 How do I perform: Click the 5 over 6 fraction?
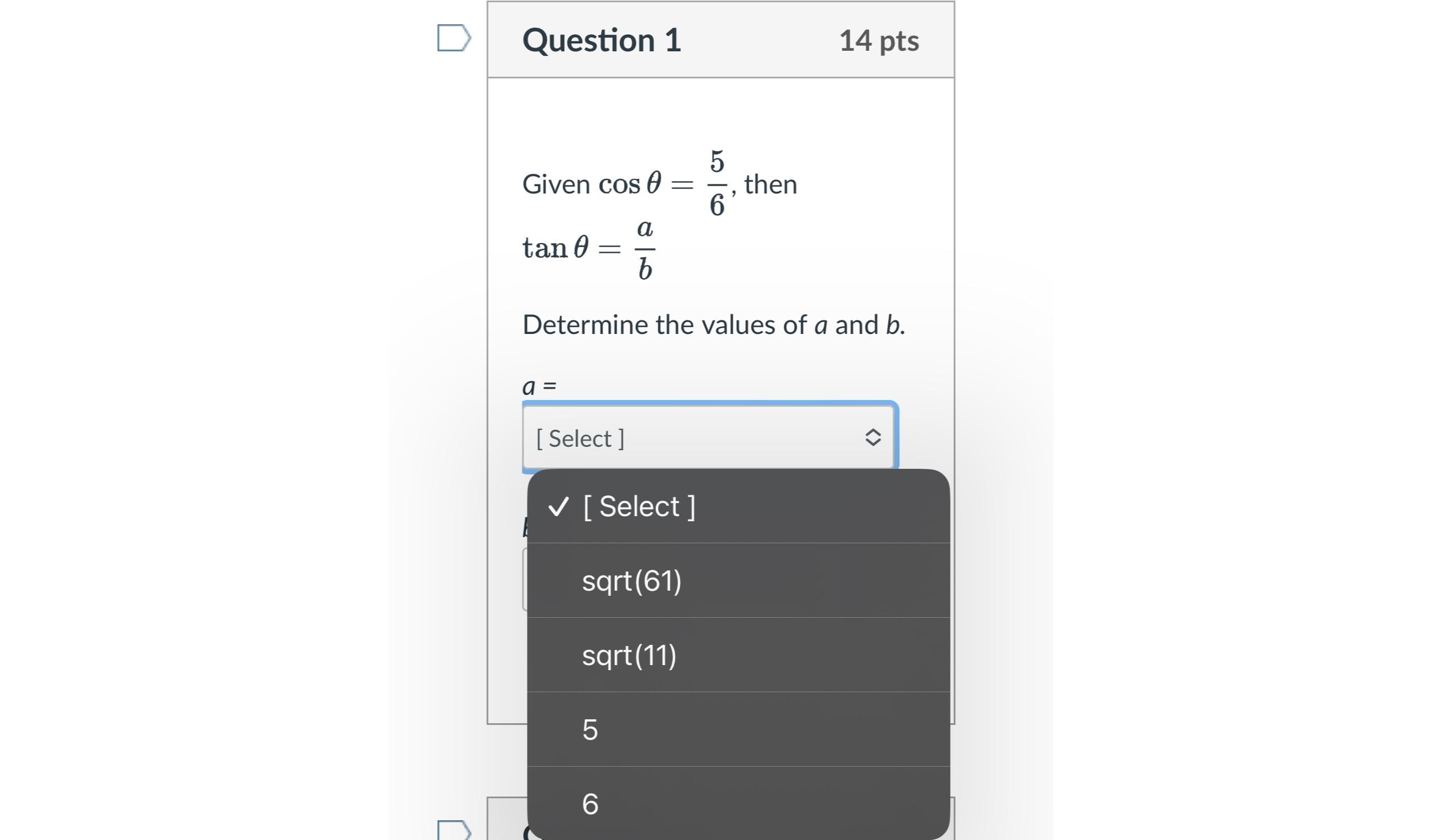pyautogui.click(x=716, y=183)
